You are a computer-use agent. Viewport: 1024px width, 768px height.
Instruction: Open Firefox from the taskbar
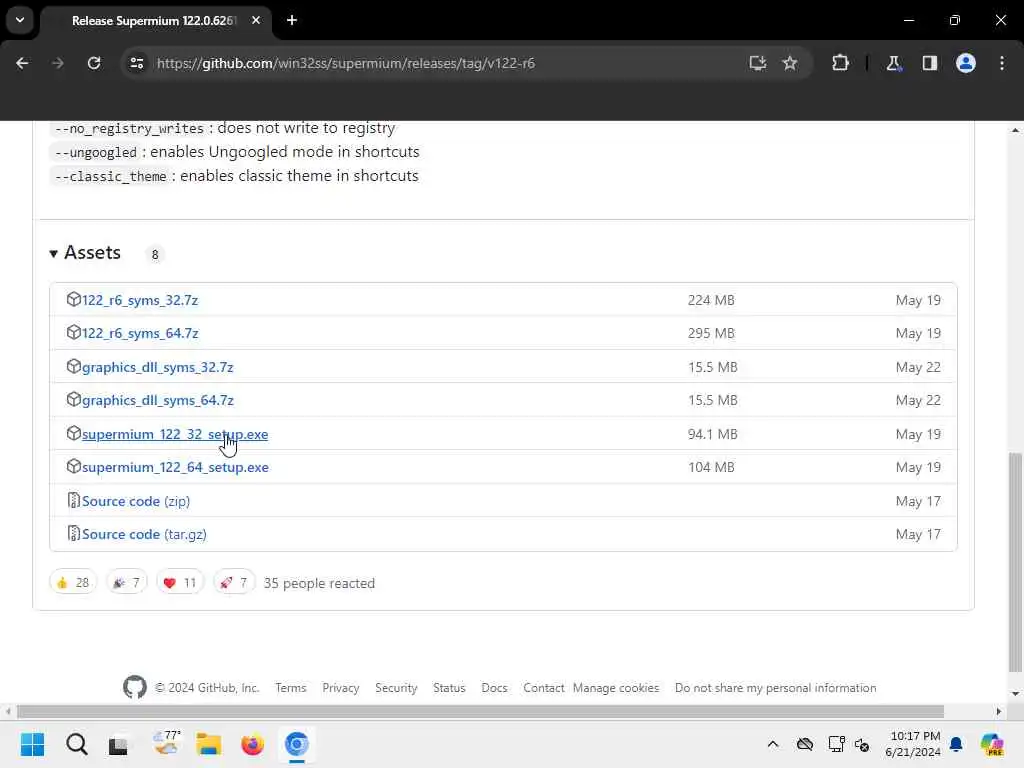[253, 744]
